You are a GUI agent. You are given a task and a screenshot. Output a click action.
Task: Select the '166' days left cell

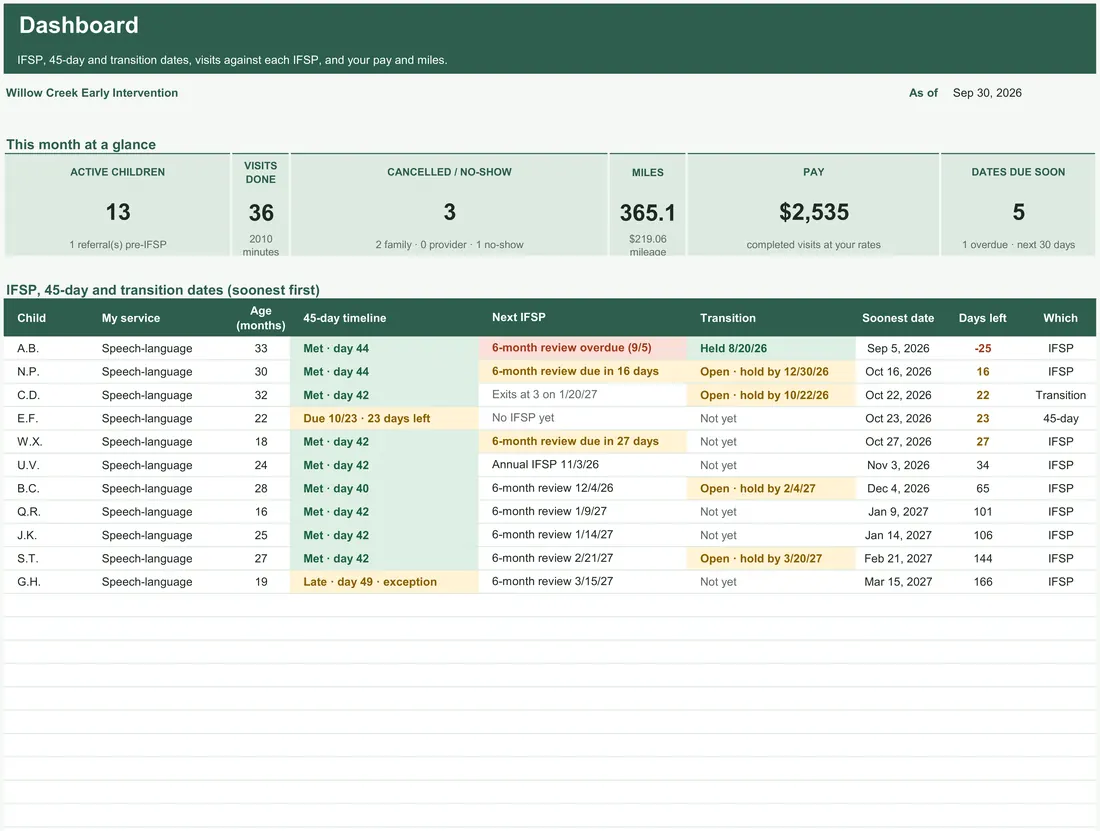point(983,581)
